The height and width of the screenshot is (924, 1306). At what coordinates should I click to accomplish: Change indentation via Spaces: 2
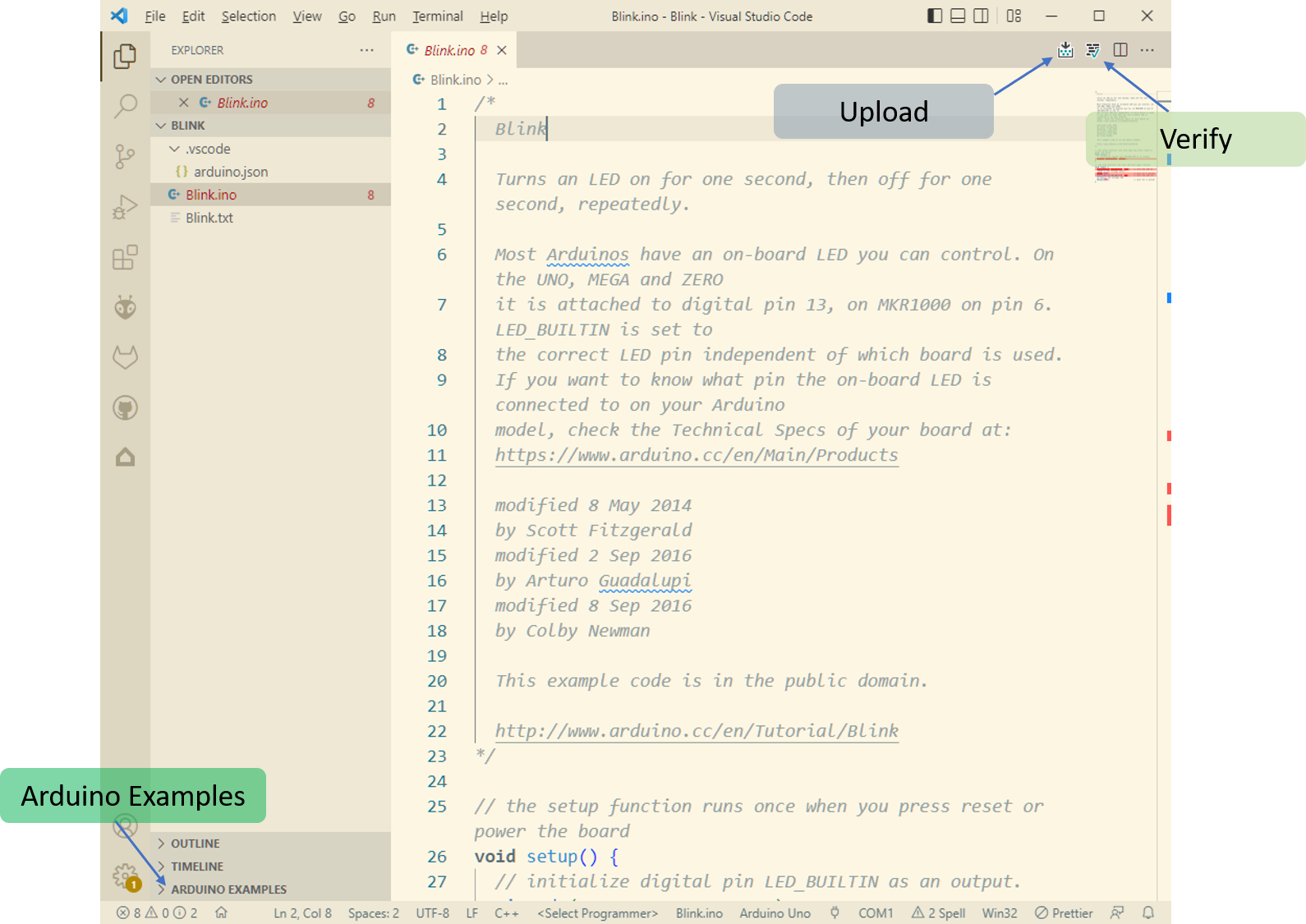tap(373, 913)
